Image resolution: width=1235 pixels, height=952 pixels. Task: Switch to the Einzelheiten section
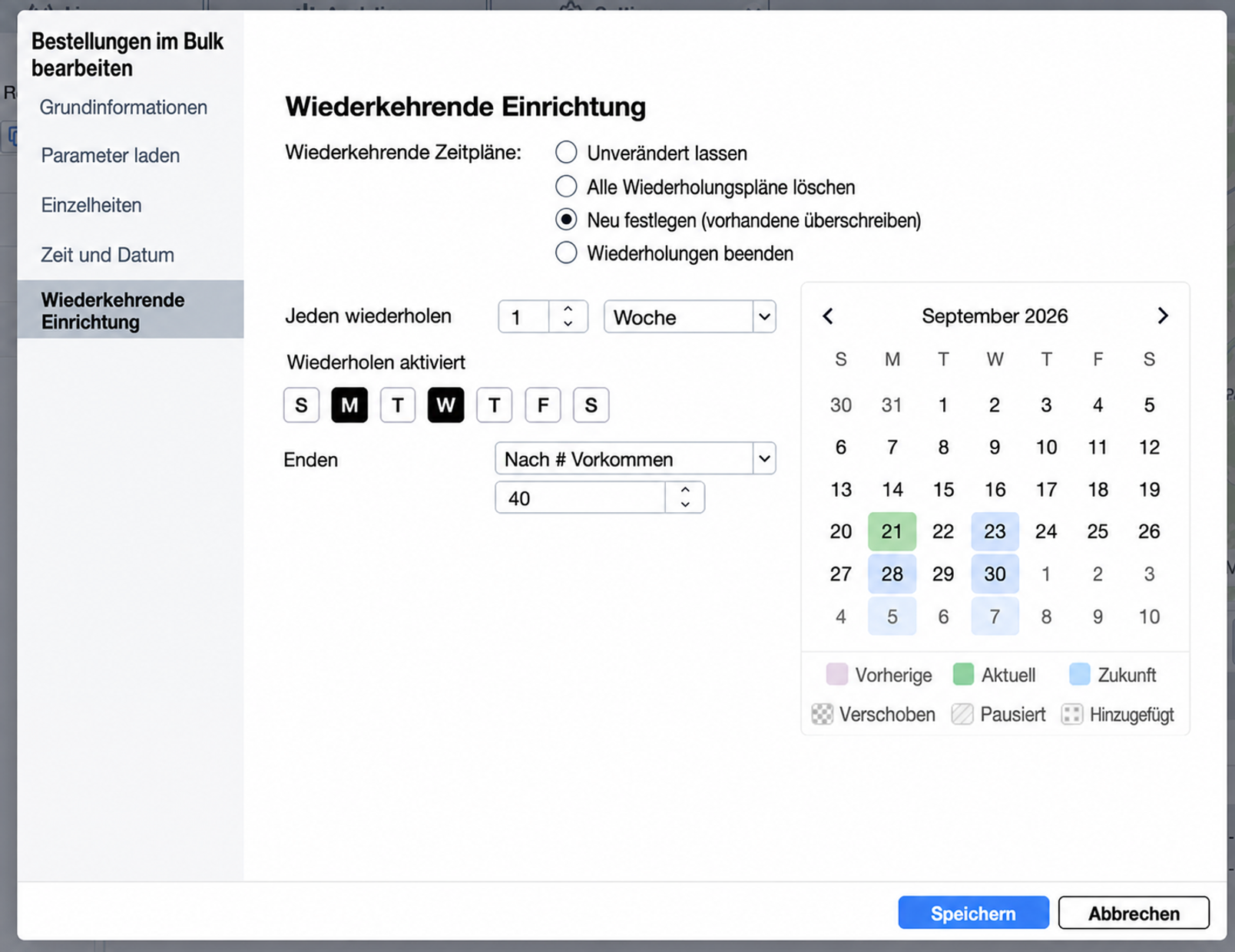(91, 206)
